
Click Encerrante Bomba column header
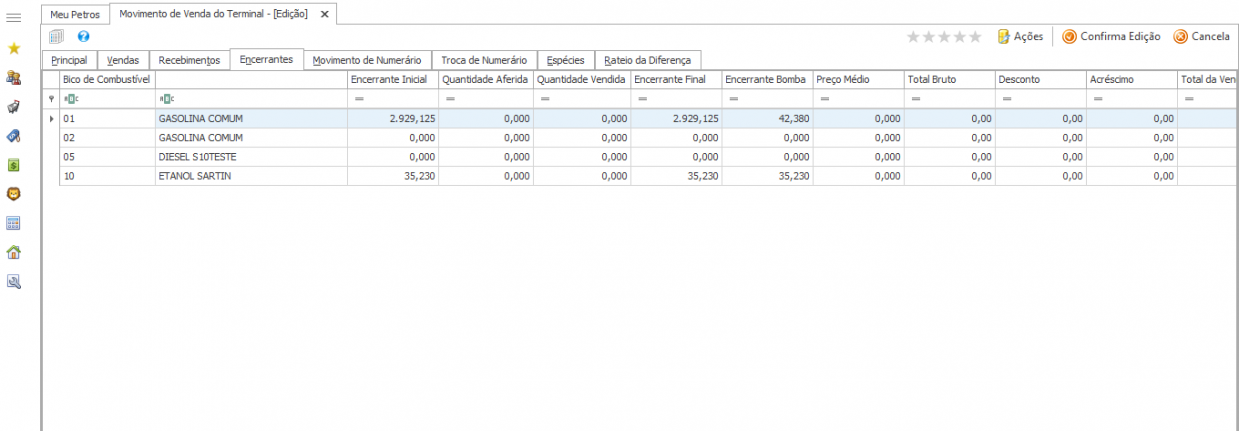pos(766,79)
